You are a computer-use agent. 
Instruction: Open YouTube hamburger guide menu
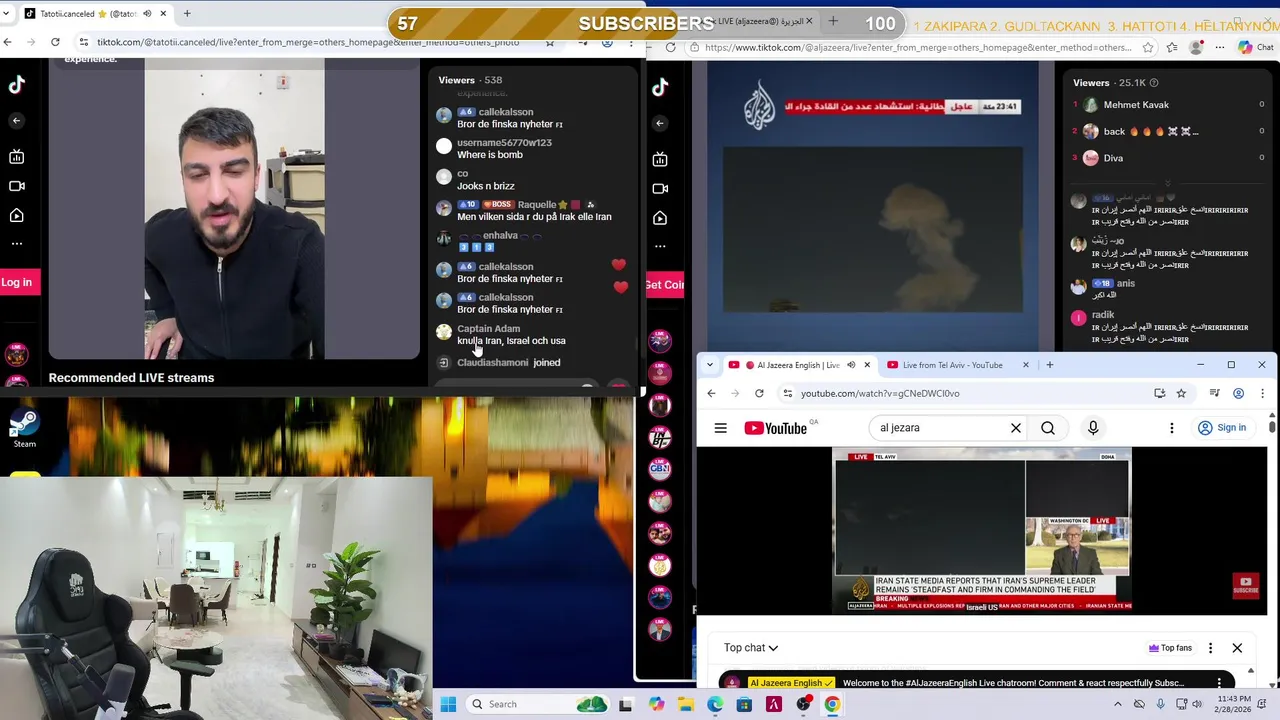click(x=720, y=428)
